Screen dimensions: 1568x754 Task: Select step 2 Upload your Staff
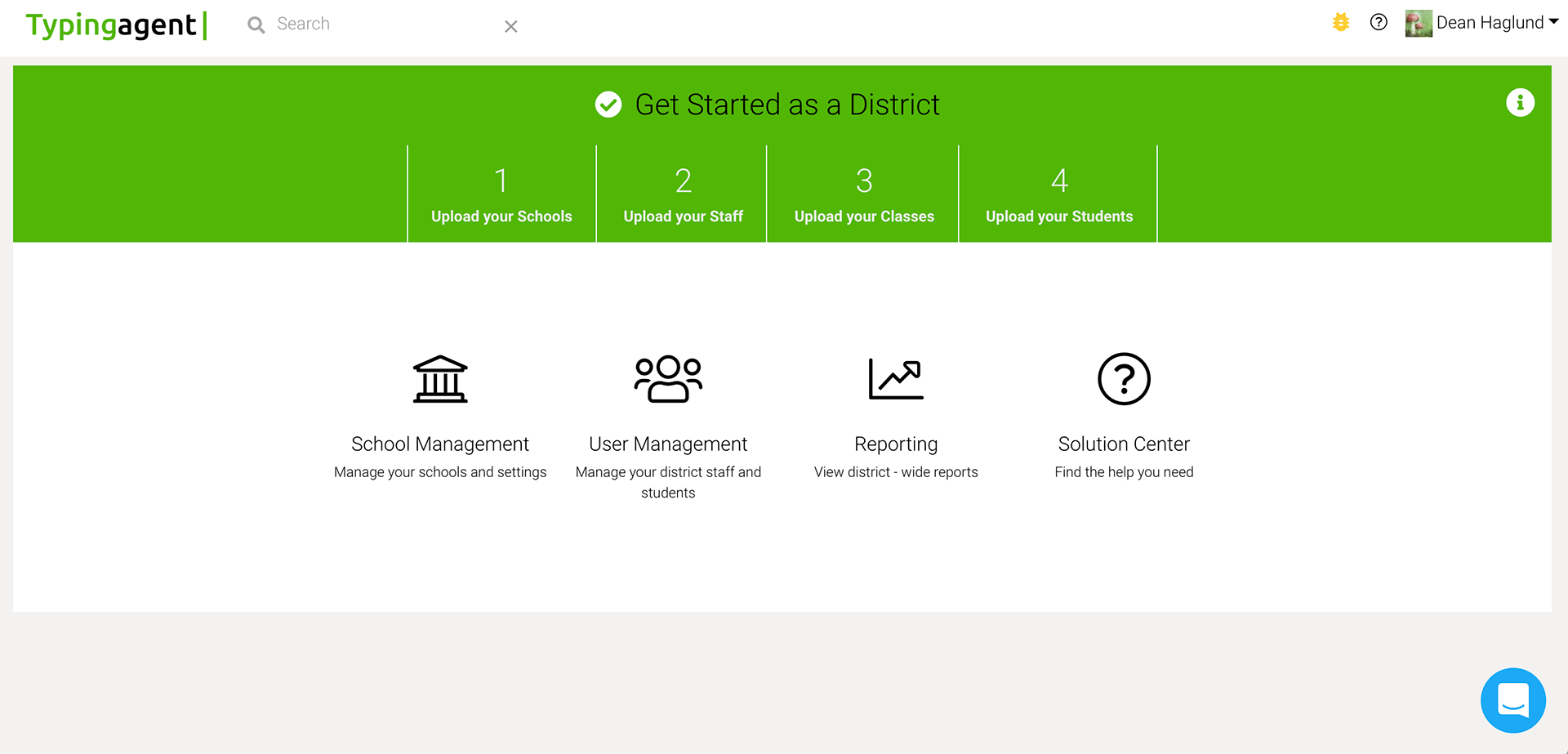[x=683, y=194]
